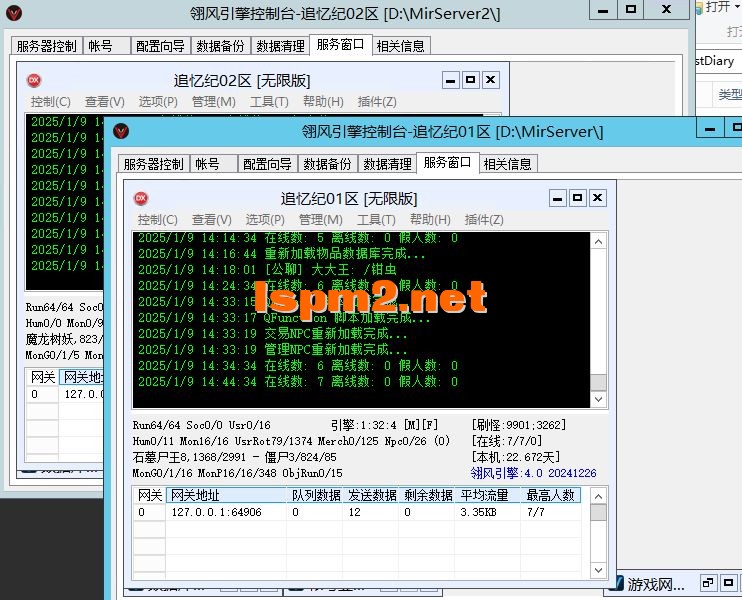
Task: Click log line 管理NPC重新加载完成
Action: pyautogui.click(x=273, y=350)
